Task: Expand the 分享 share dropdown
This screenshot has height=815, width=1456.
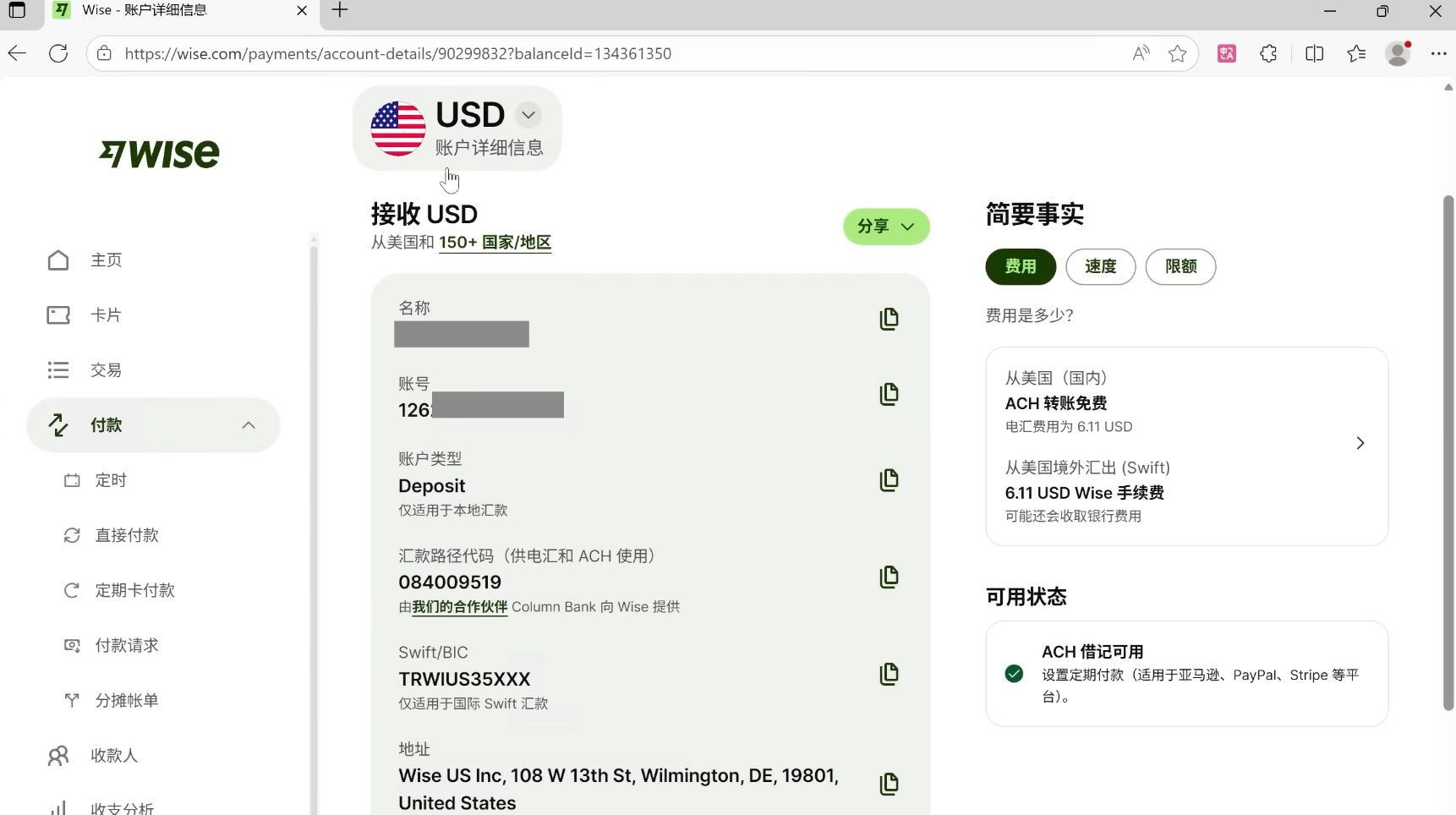Action: point(885,227)
